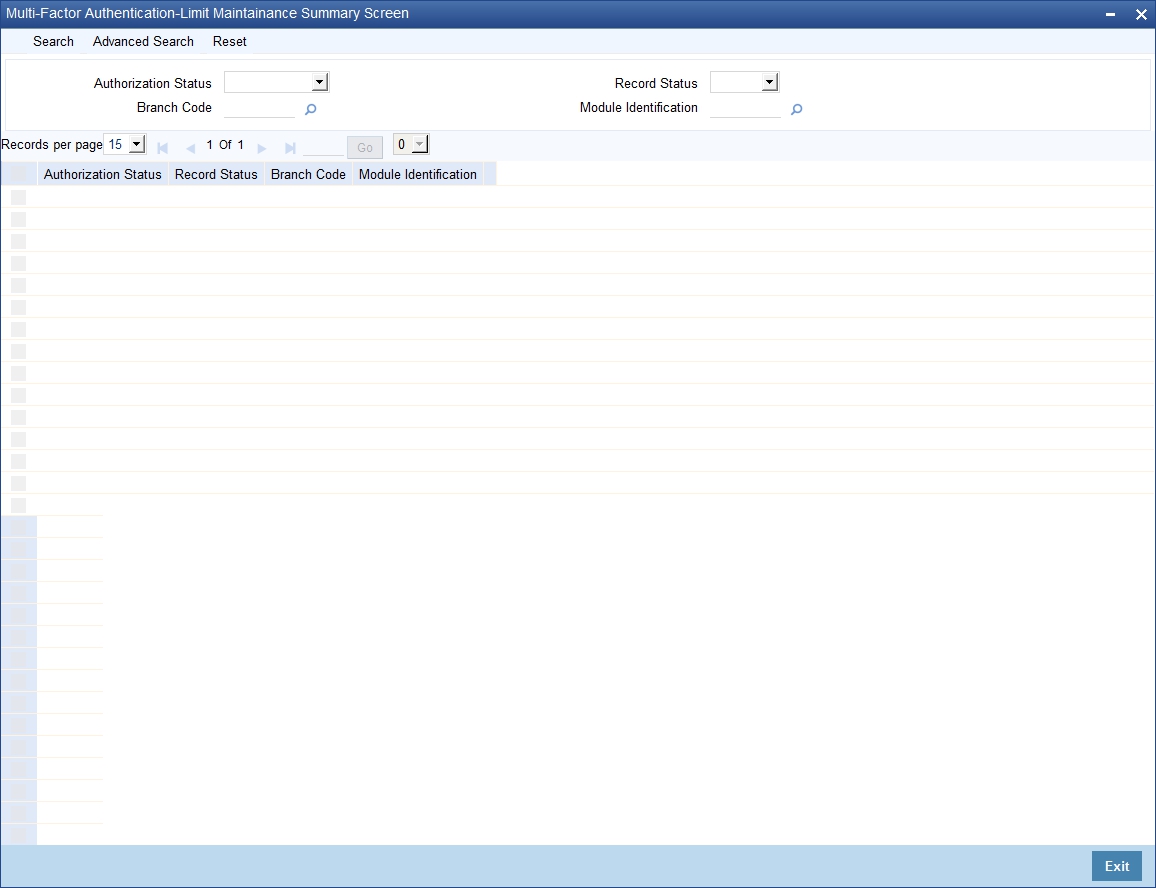
Task: Sort by Record Status column header
Action: coord(216,174)
